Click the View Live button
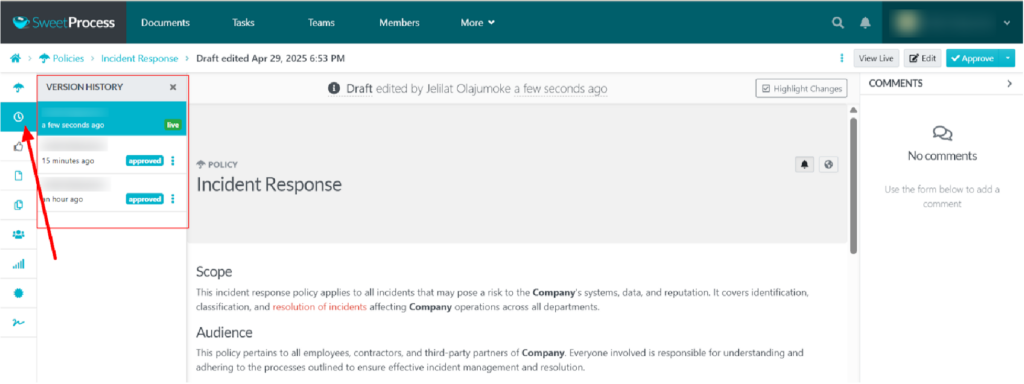 click(876, 58)
